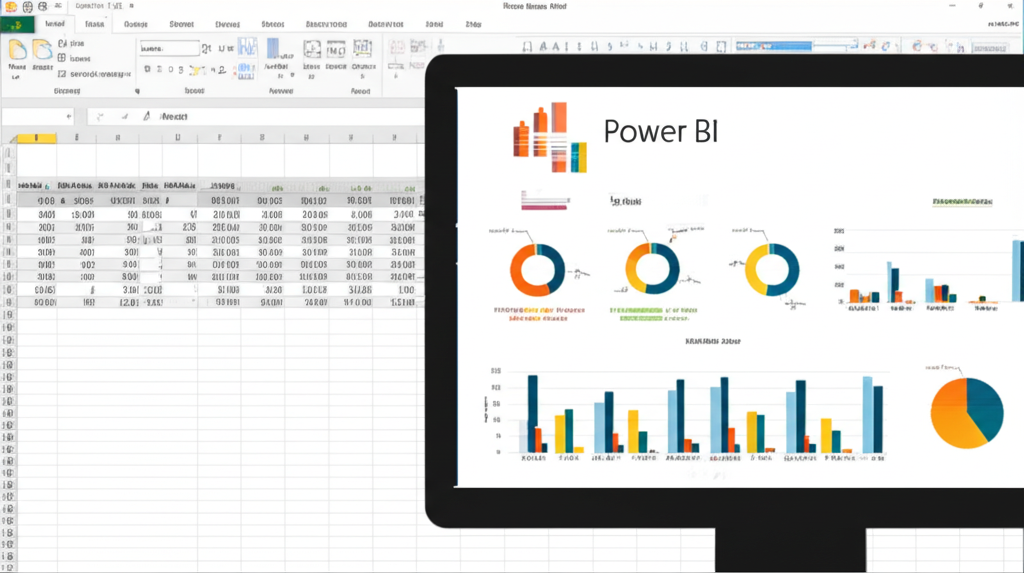Image resolution: width=1024 pixels, height=573 pixels.
Task: Click the green underlined link on the dashboard
Action: coord(962,202)
